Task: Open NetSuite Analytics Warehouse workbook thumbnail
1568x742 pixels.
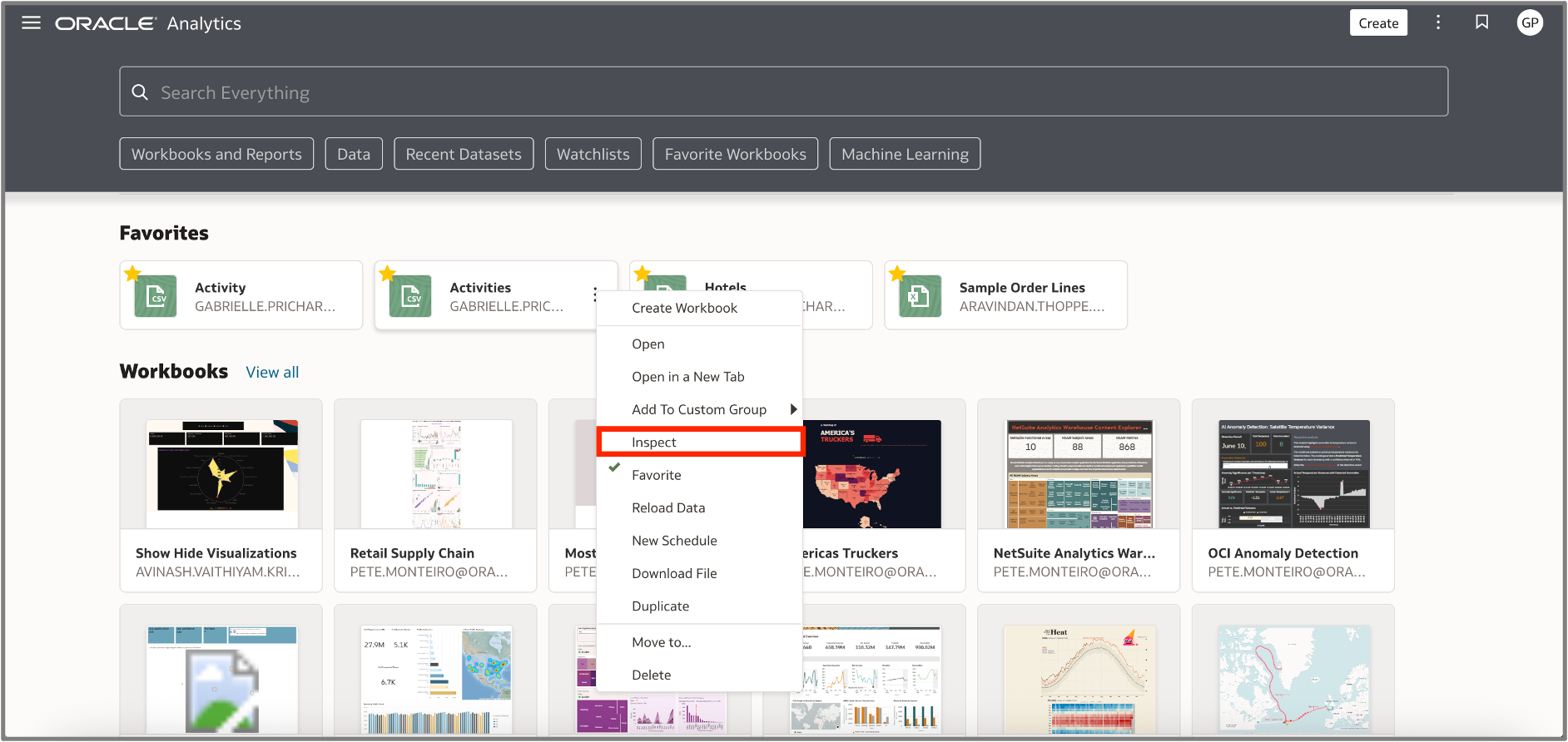Action: click(1079, 473)
